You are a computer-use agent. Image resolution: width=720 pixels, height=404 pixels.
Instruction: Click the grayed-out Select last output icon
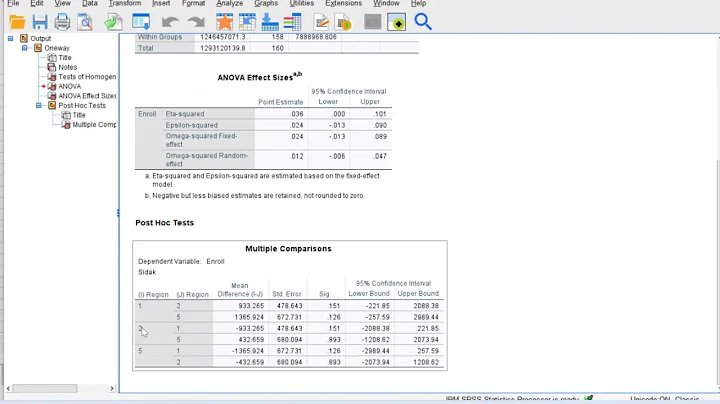coord(372,22)
